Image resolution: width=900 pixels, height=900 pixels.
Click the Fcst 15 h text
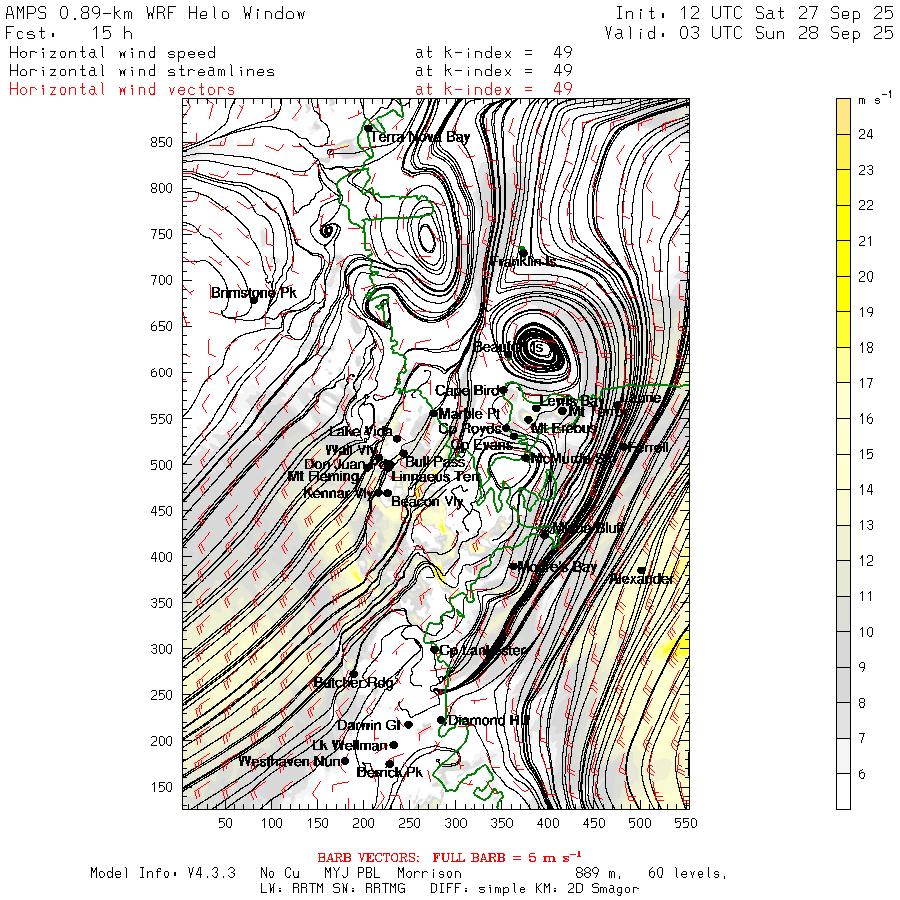(x=69, y=33)
